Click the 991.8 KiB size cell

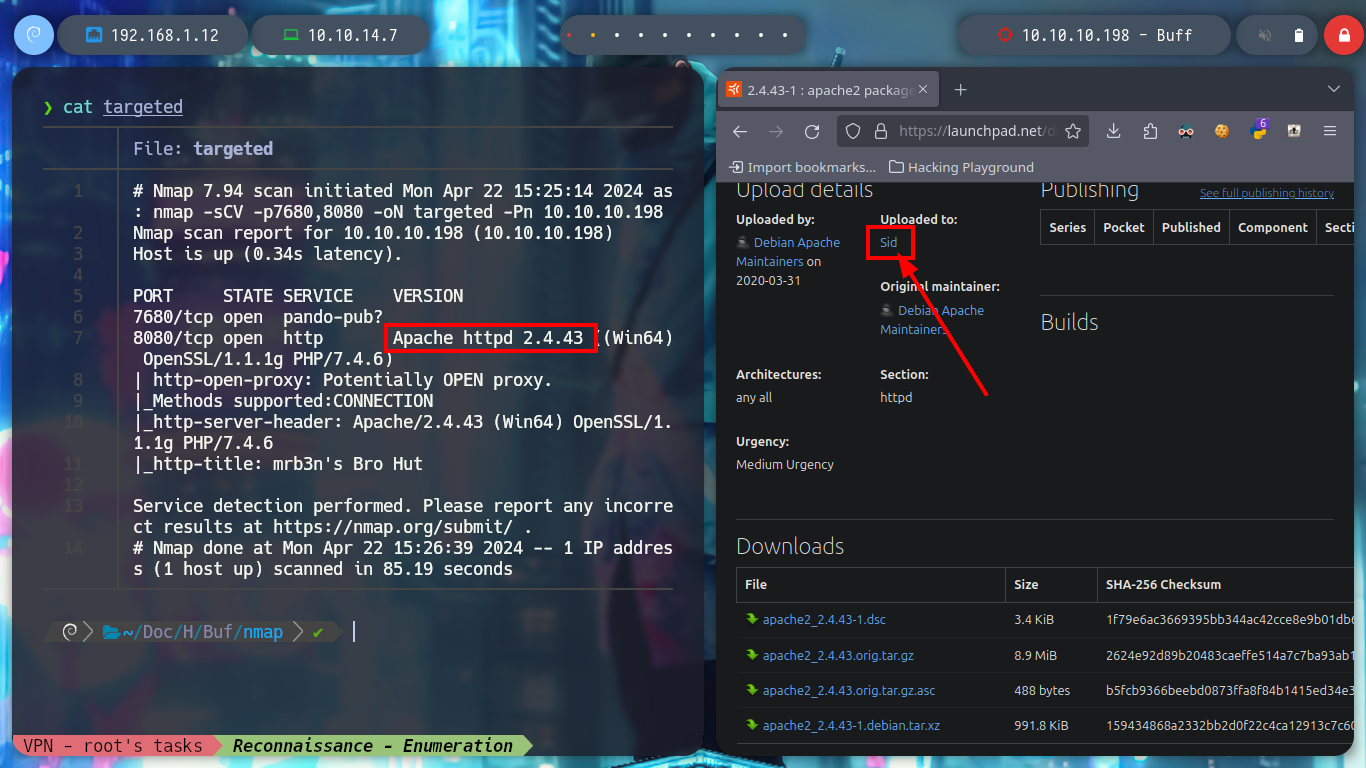coord(1041,725)
